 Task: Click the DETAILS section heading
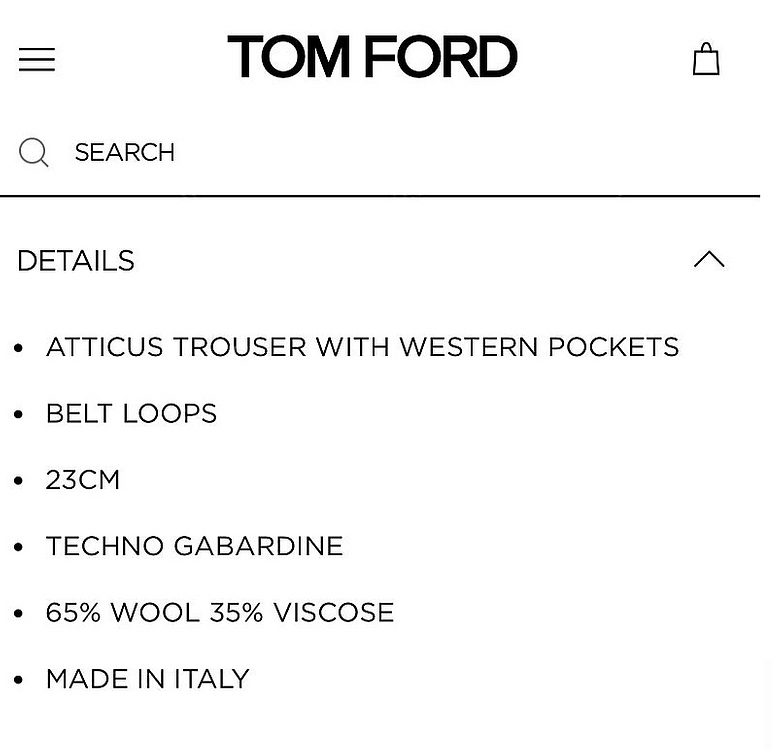pos(76,261)
